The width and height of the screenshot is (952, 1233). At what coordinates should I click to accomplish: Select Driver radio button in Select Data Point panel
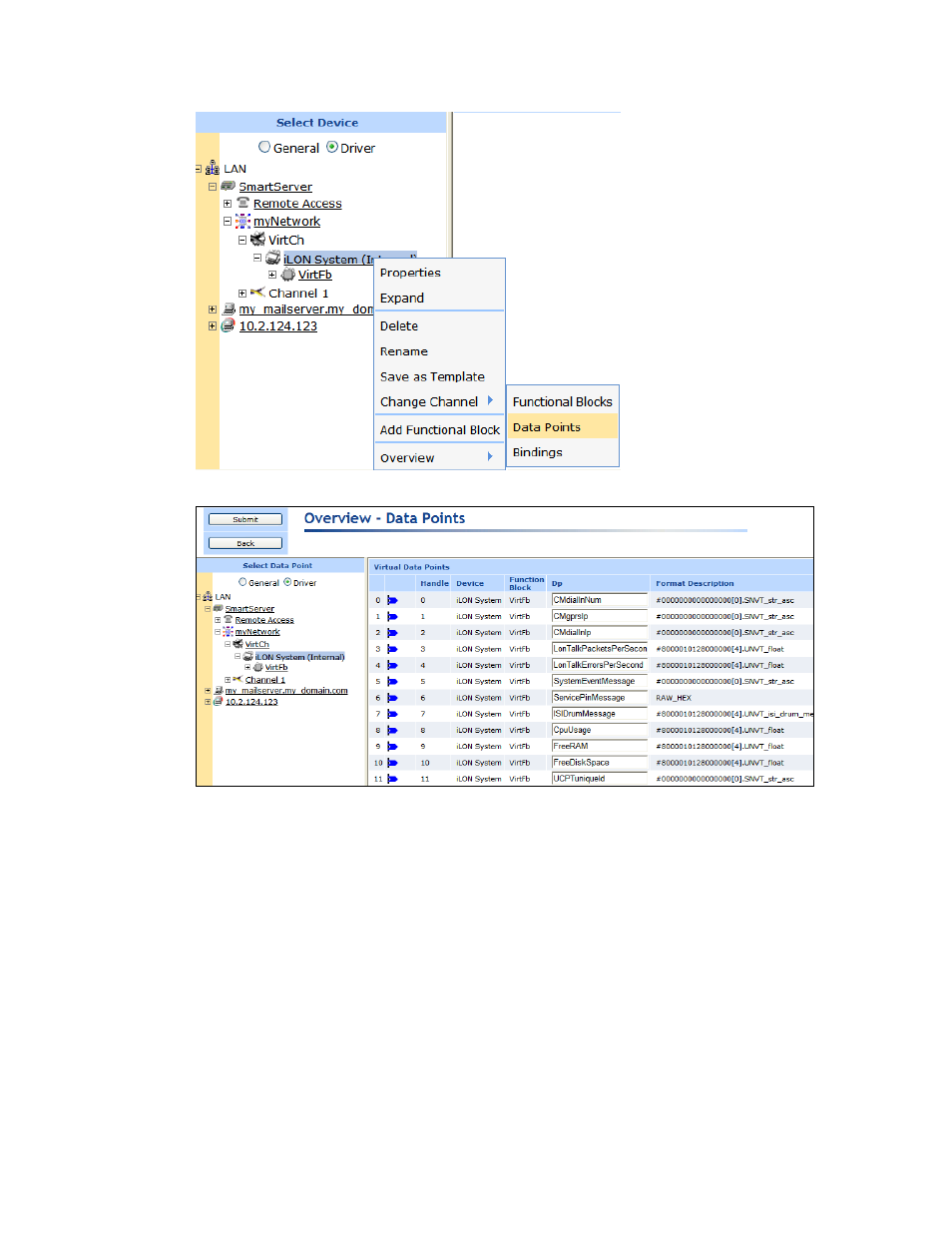point(287,582)
